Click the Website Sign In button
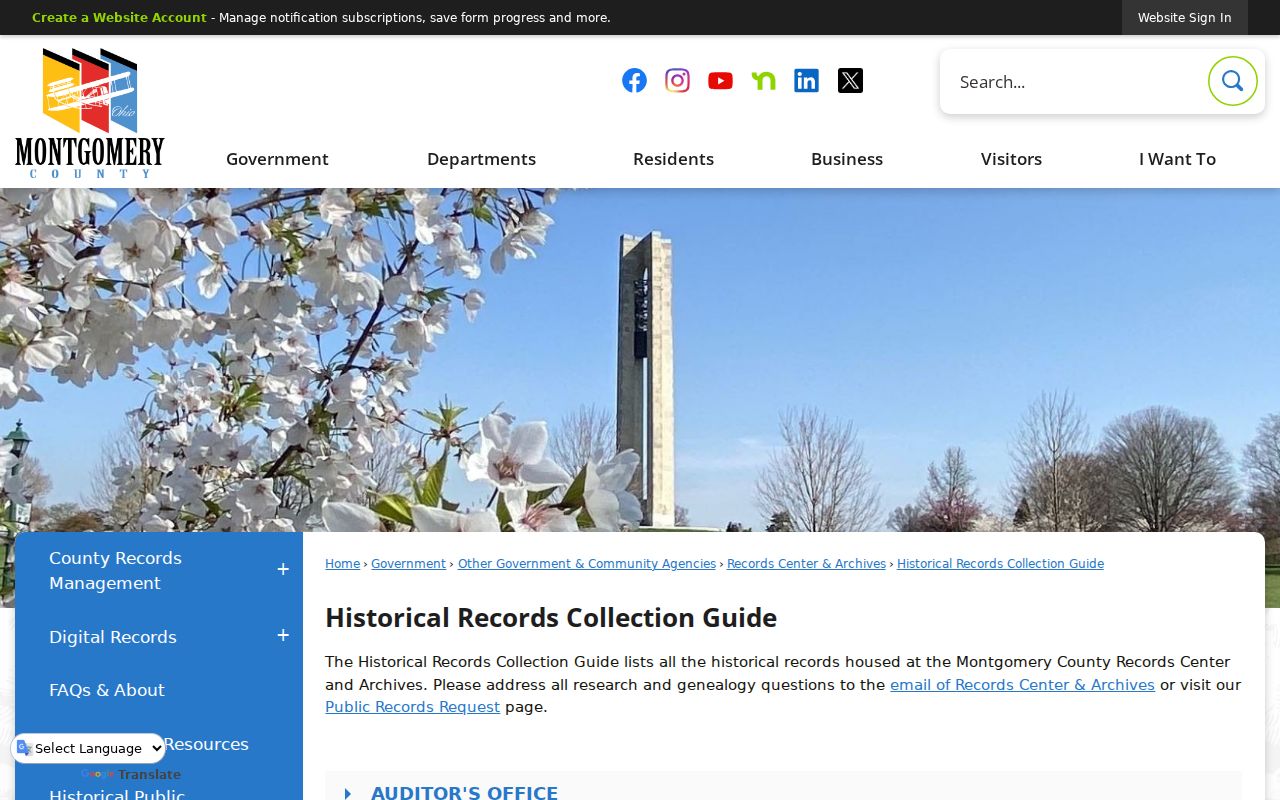The image size is (1280, 800). tap(1185, 18)
